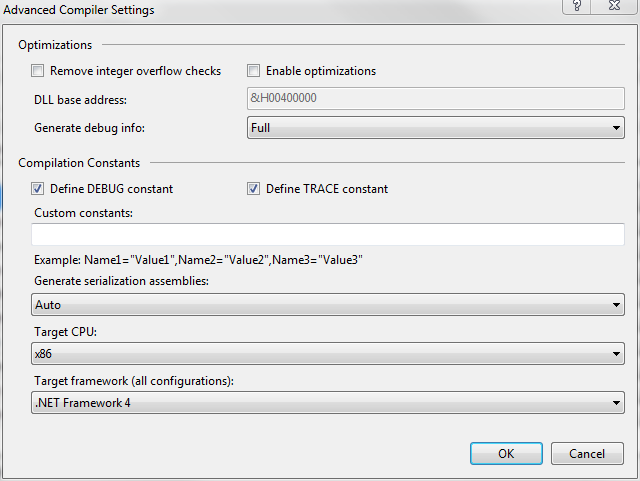Open the Generate debug info dropdown
Image resolution: width=640 pixels, height=481 pixels.
point(435,128)
